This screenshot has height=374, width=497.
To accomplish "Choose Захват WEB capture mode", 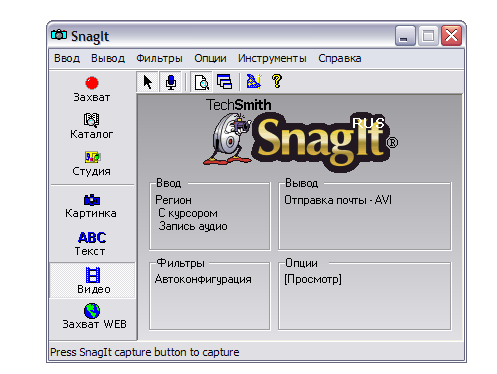I will [94, 316].
